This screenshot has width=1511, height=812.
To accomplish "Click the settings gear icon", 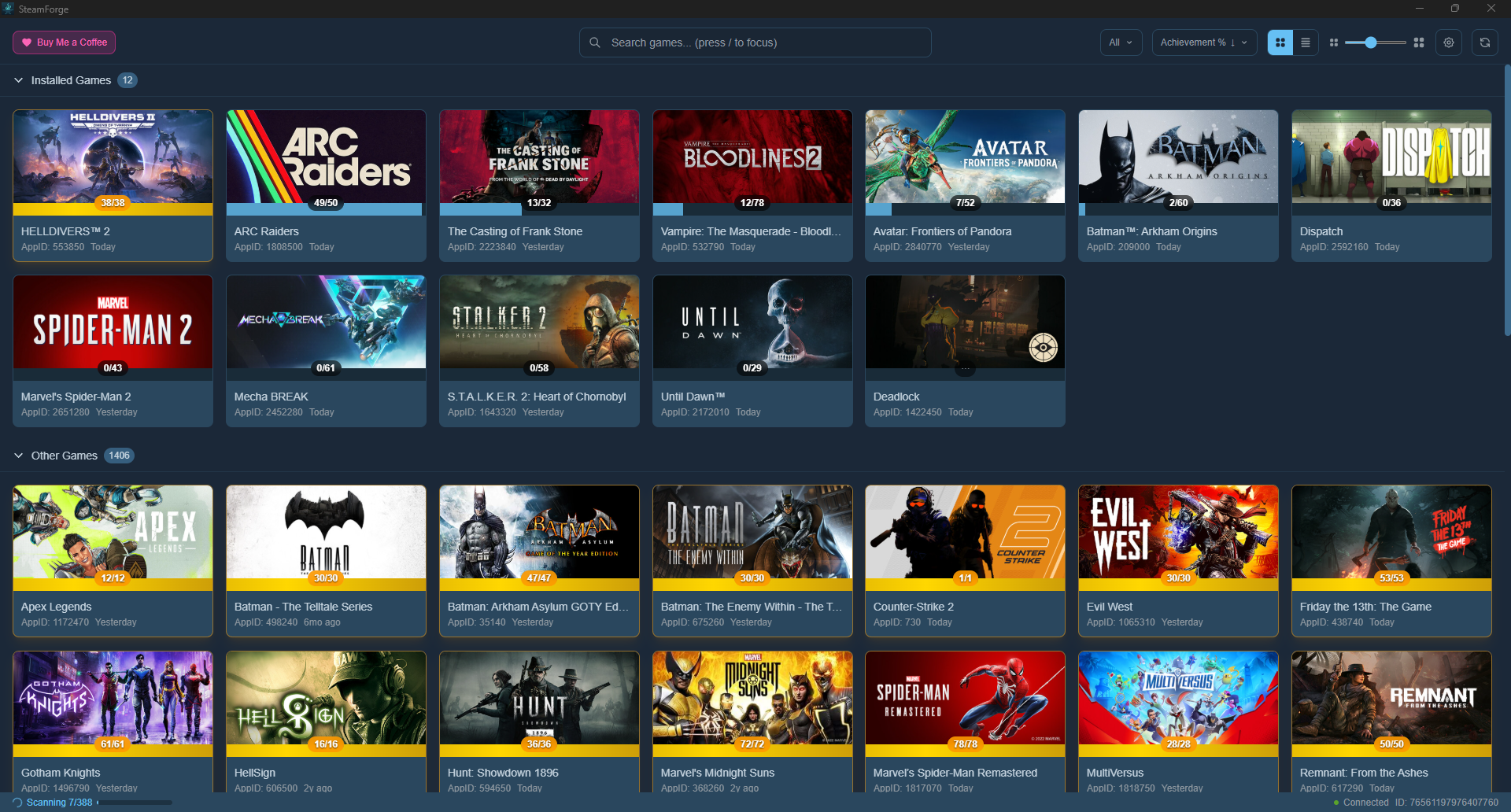I will click(1449, 42).
